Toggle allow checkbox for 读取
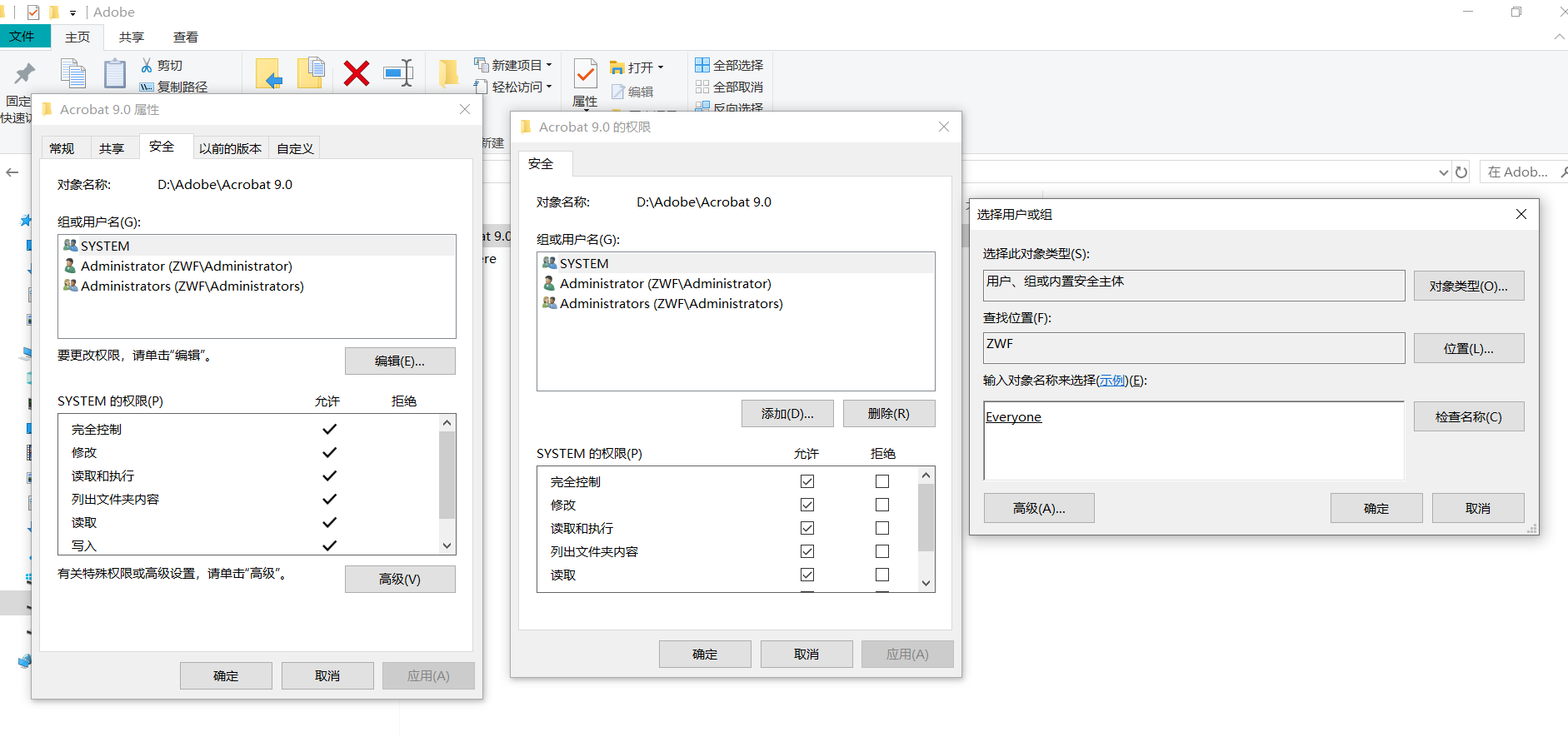The image size is (1568, 737). [807, 575]
